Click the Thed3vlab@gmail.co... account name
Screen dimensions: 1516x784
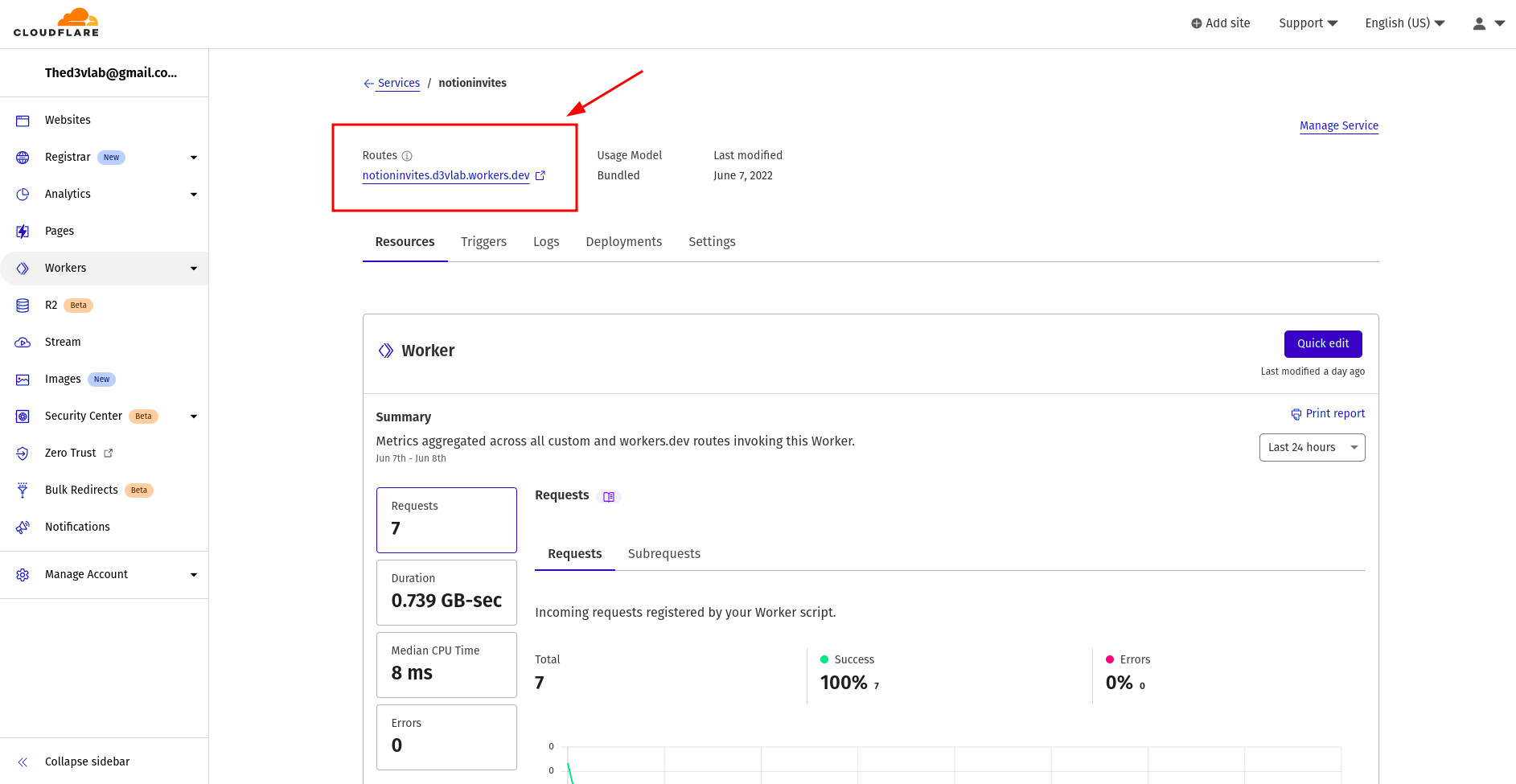pos(111,73)
